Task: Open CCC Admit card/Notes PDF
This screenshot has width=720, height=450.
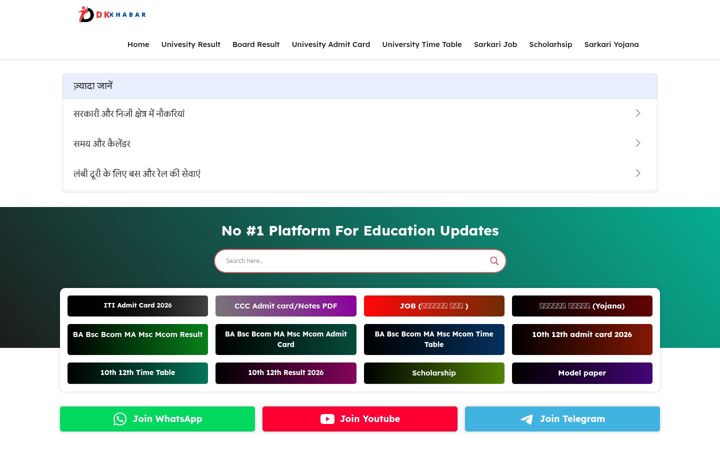Action: pos(286,306)
